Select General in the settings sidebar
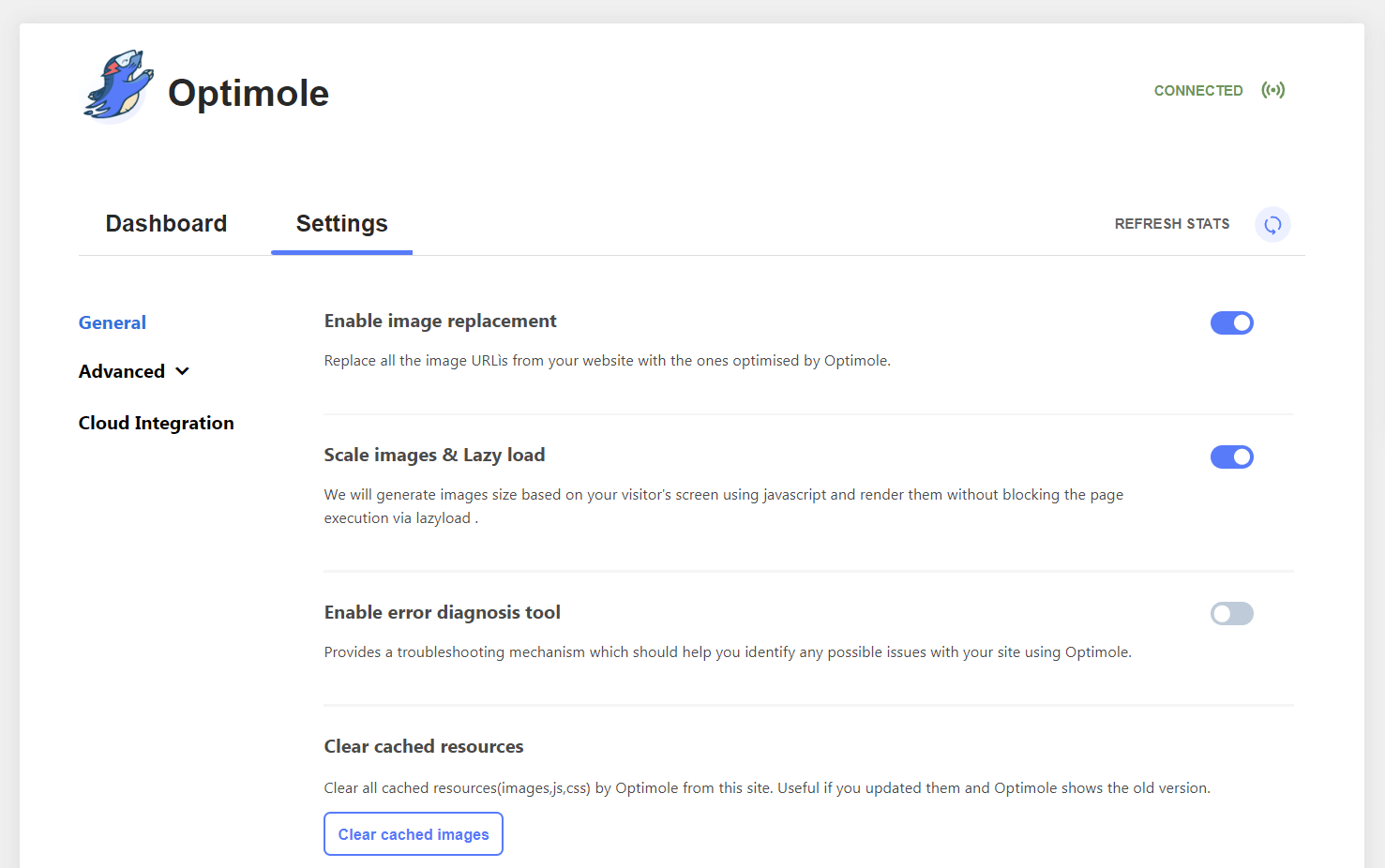Image resolution: width=1385 pixels, height=868 pixels. click(112, 322)
